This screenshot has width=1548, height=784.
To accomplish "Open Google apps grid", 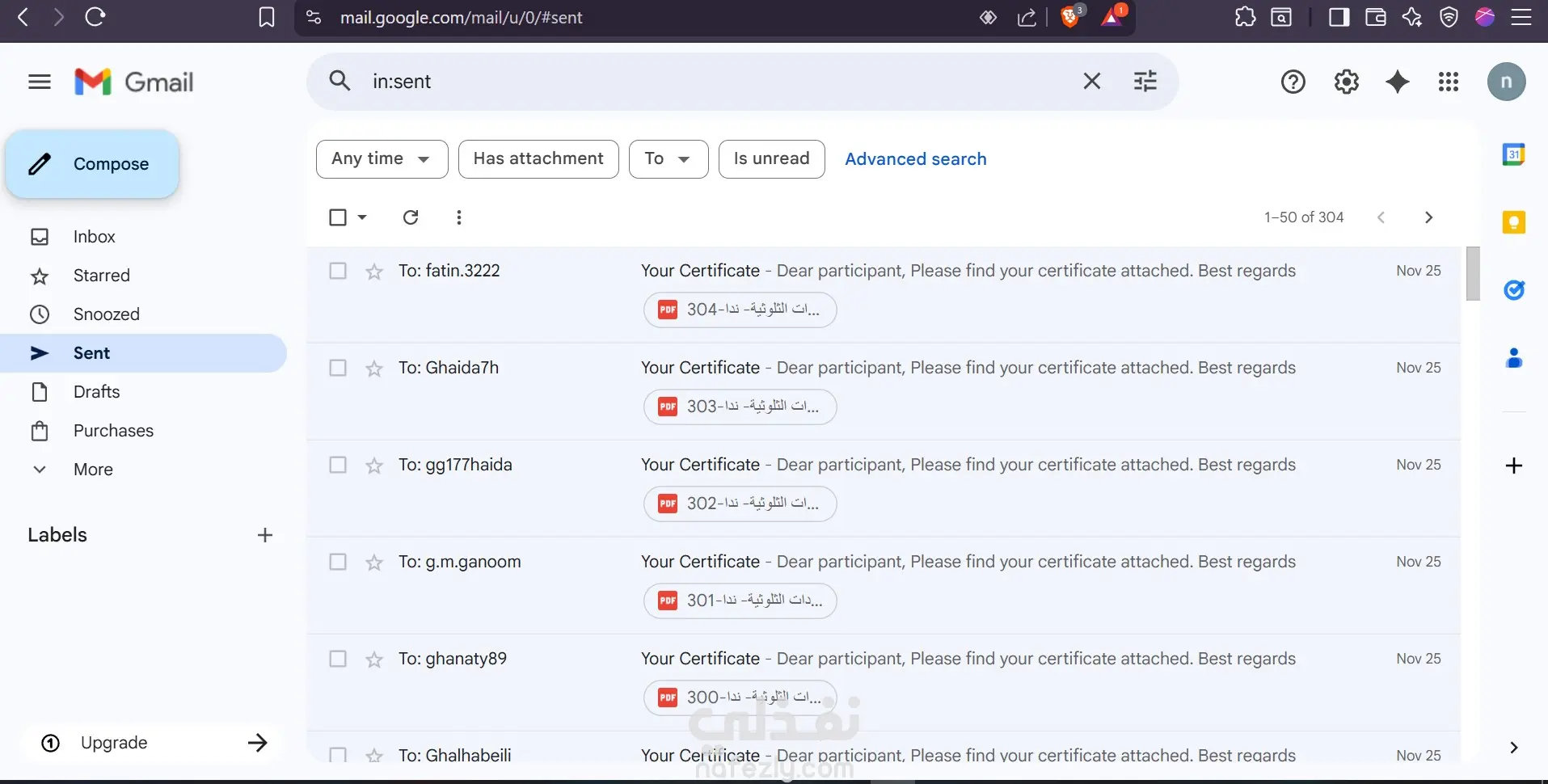I will 1448,82.
